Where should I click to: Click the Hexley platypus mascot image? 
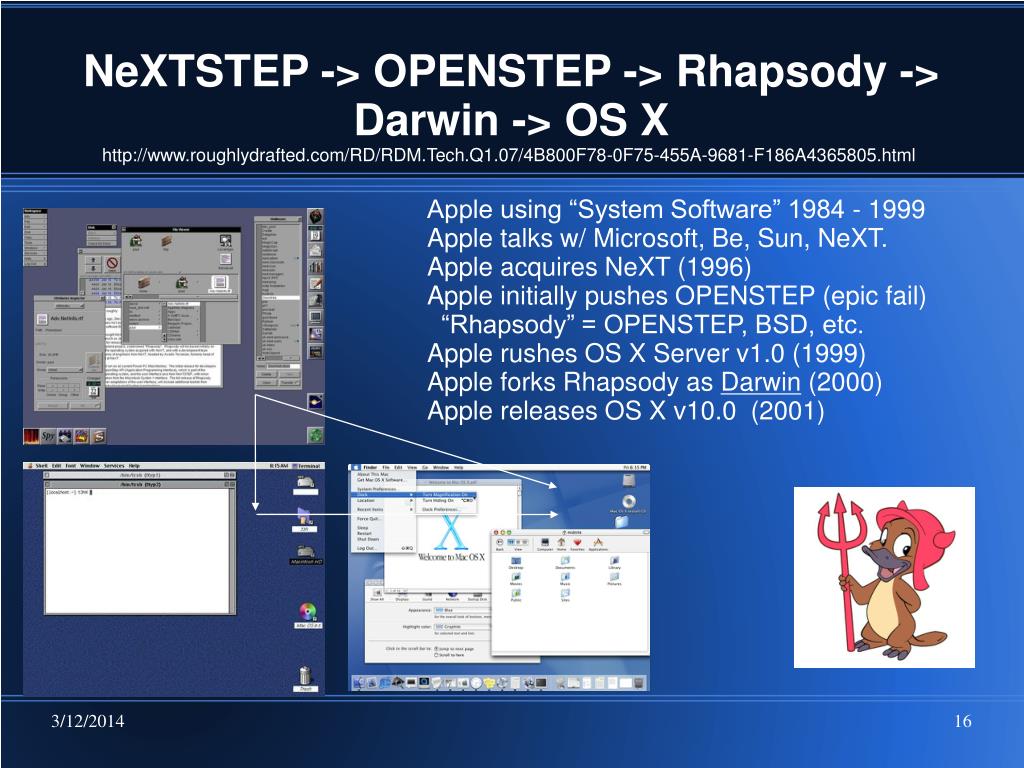point(884,577)
